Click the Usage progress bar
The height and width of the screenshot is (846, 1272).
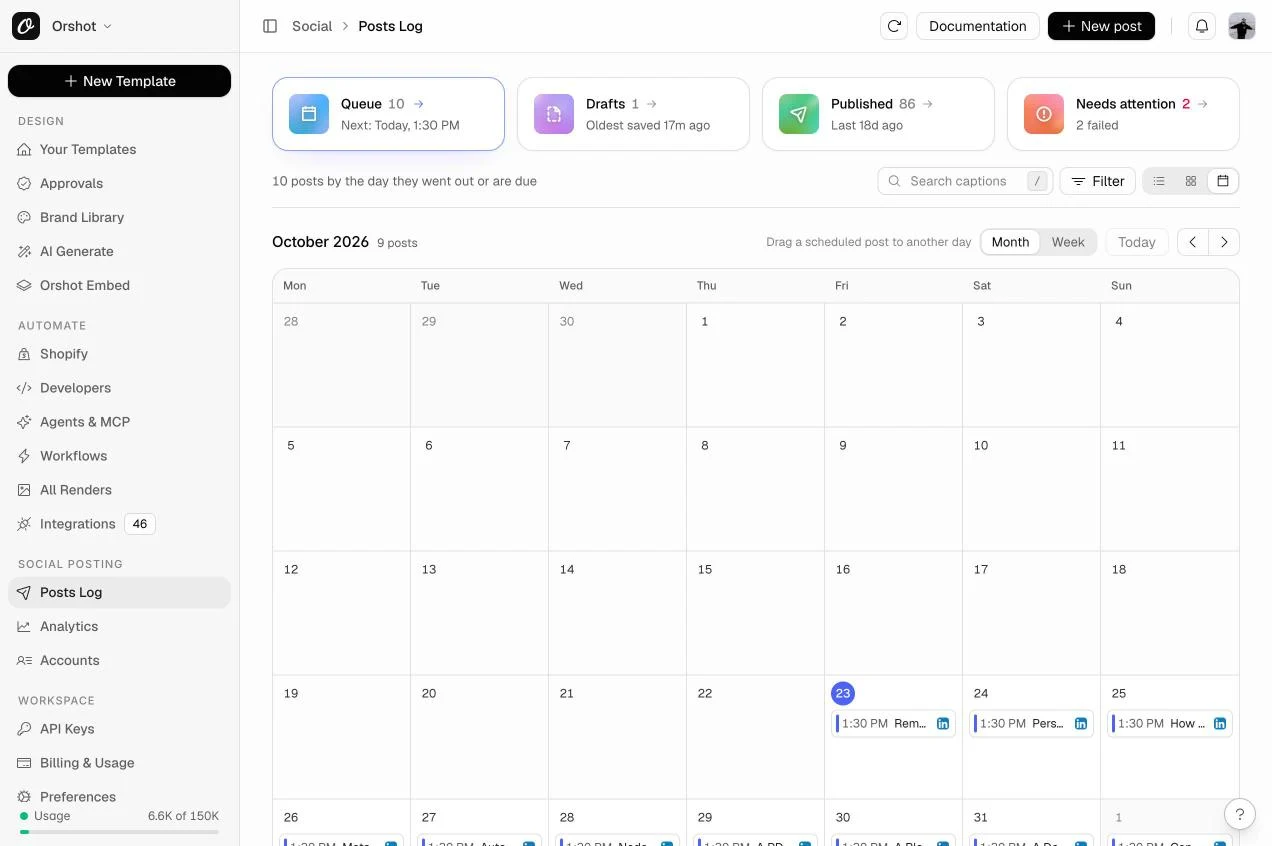coord(119,832)
